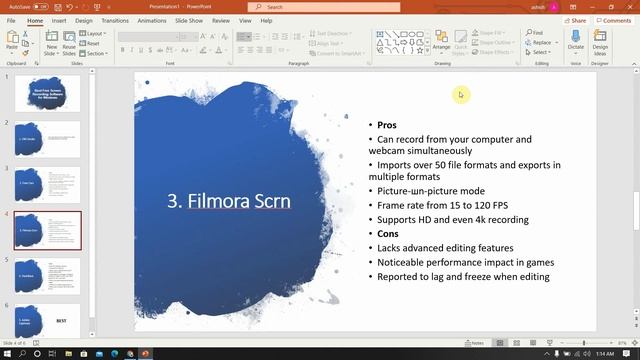Start presentation from beginning icon in title bar
This screenshot has height=360, width=640.
tap(97, 7)
